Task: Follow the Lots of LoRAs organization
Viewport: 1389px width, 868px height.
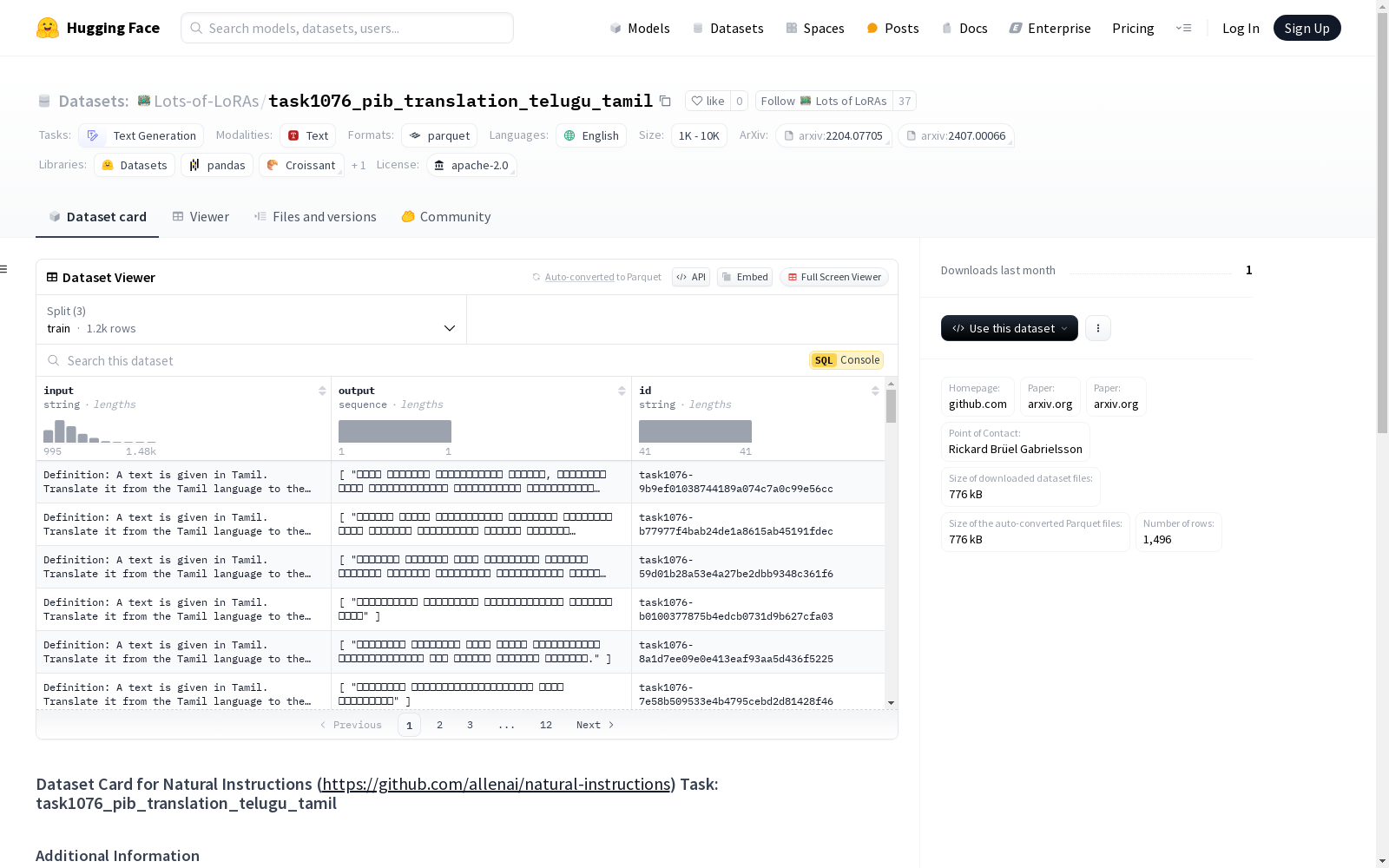Action: pyautogui.click(x=824, y=101)
